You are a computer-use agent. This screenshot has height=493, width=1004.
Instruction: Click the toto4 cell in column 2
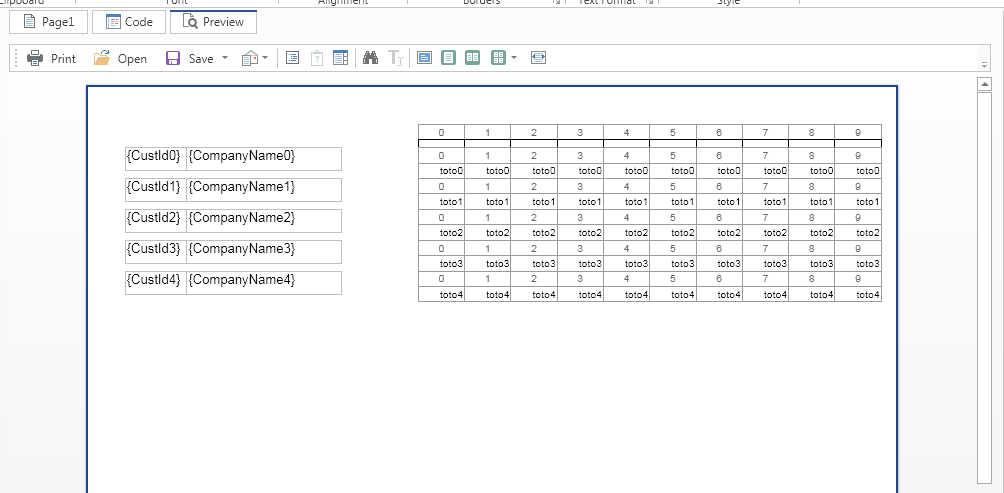point(534,295)
